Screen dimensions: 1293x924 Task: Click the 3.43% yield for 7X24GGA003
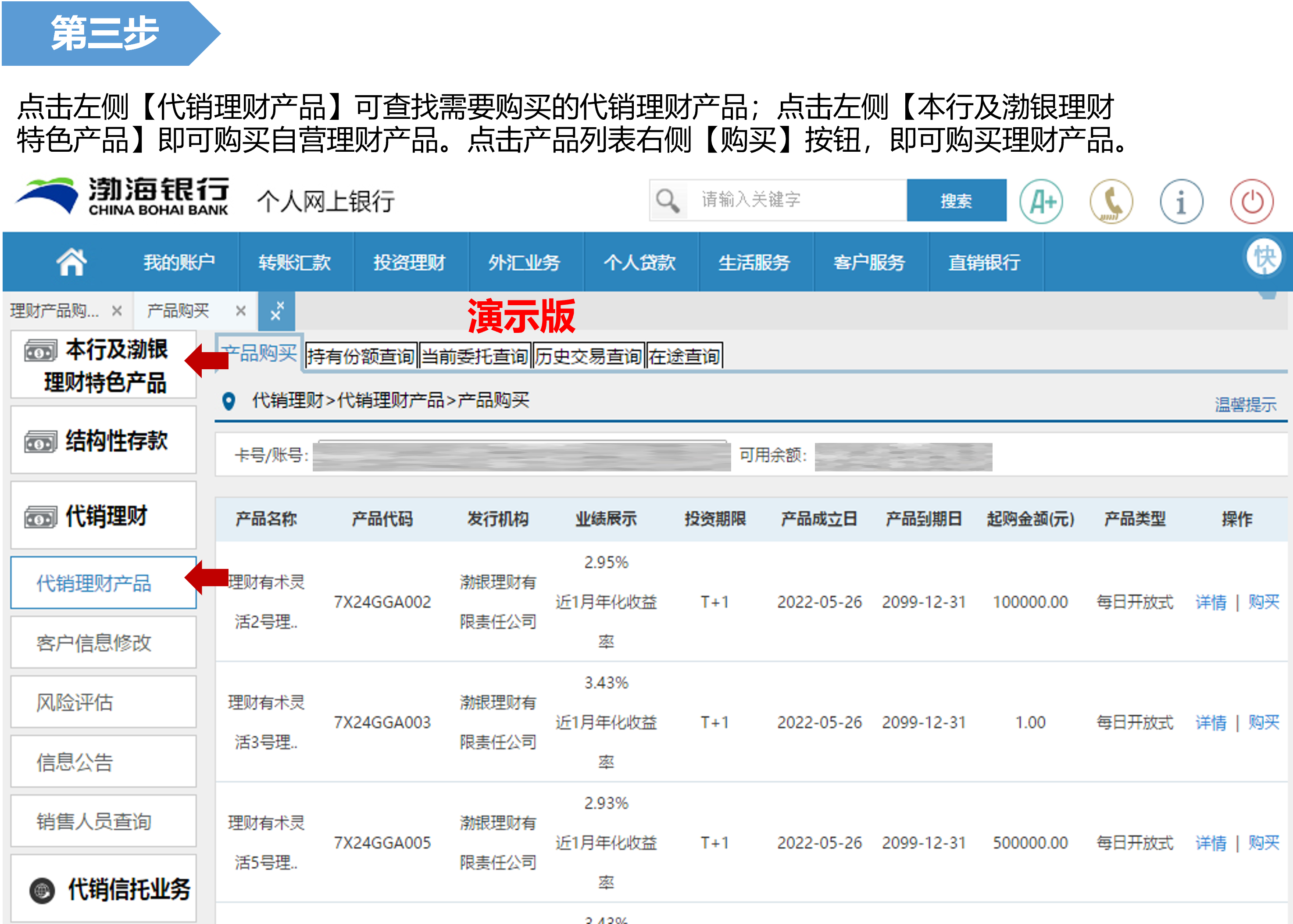(606, 683)
